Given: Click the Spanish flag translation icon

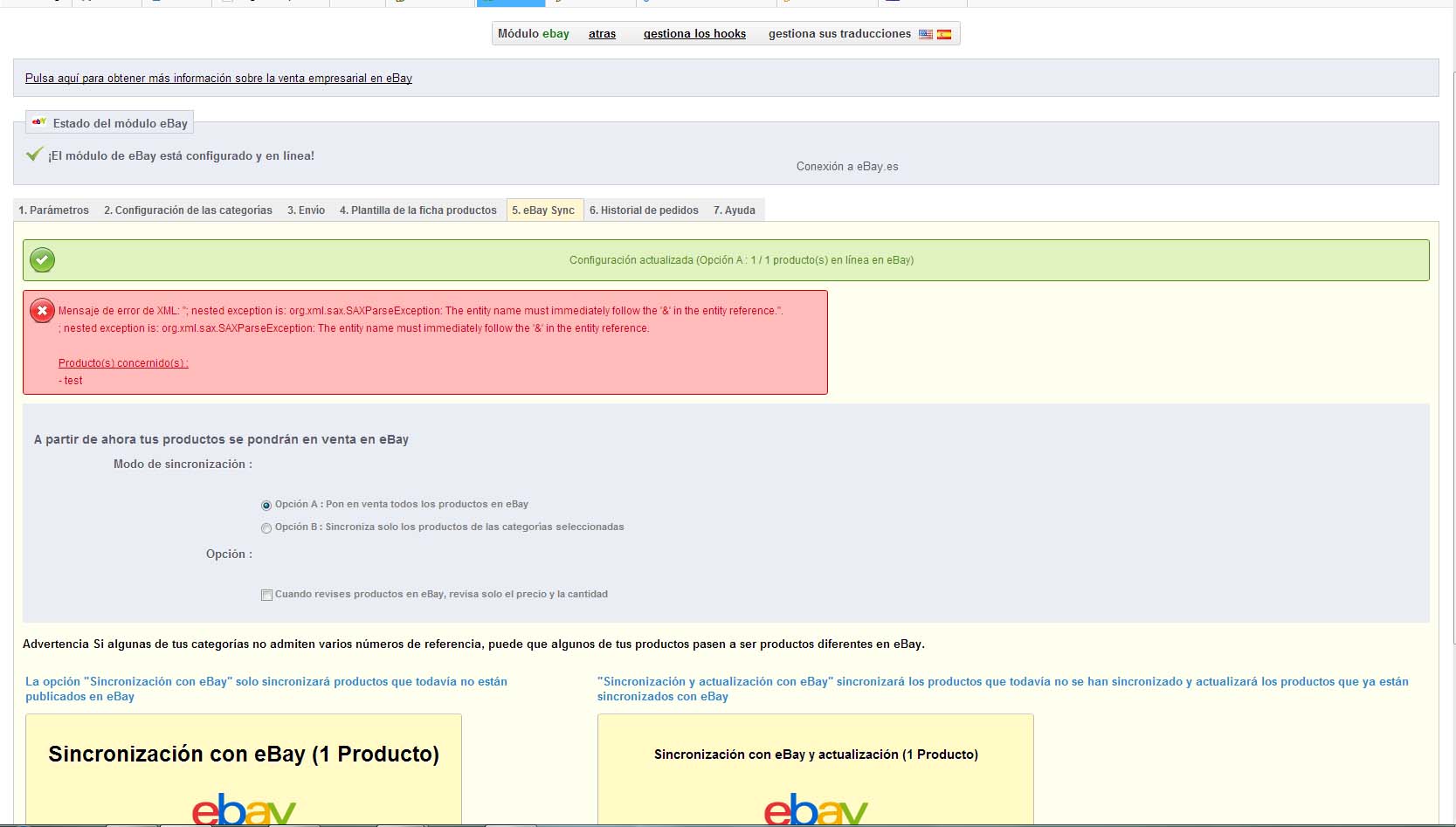Looking at the screenshot, I should (944, 34).
